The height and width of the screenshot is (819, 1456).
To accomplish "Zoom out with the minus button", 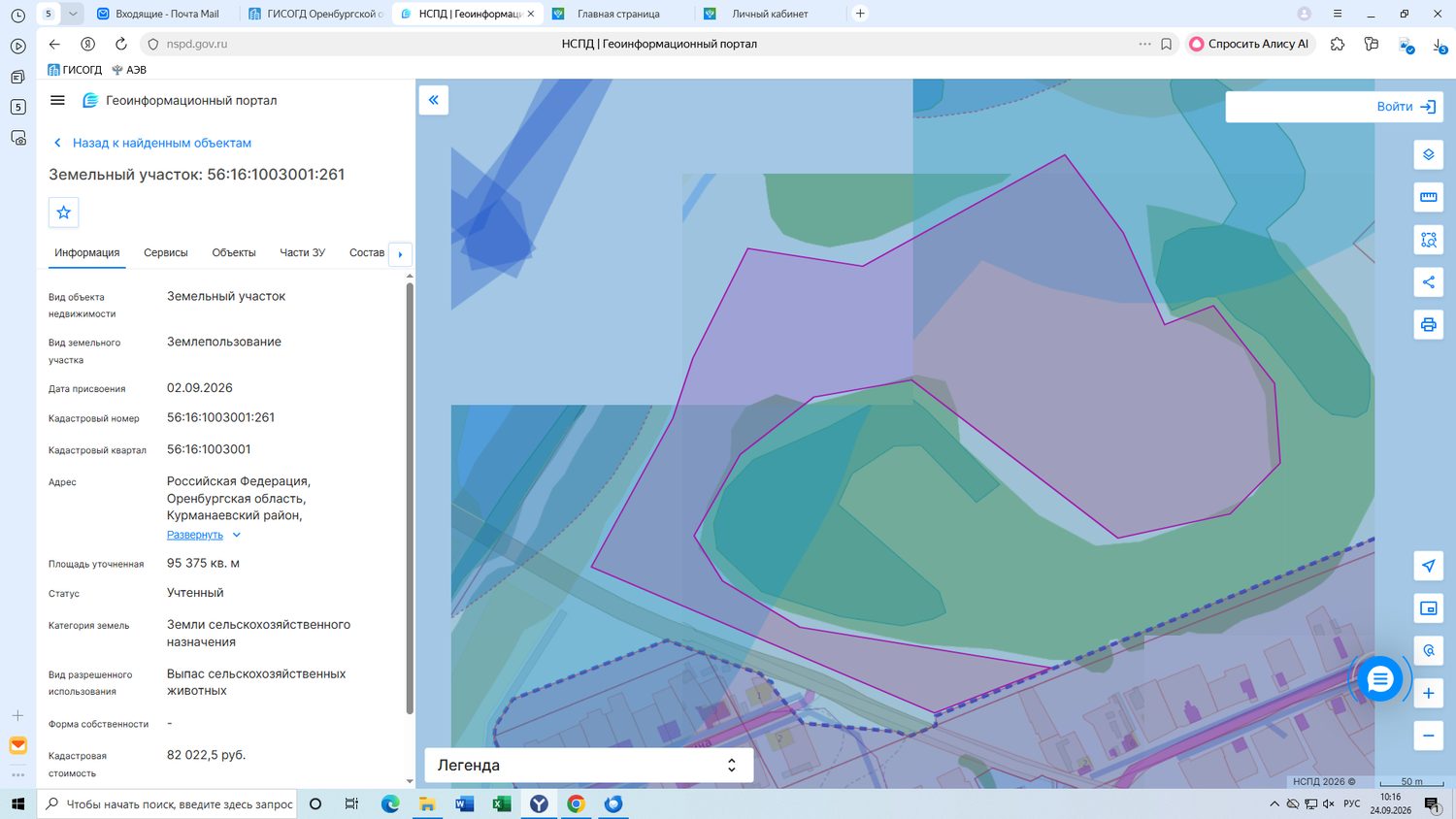I will [1428, 736].
